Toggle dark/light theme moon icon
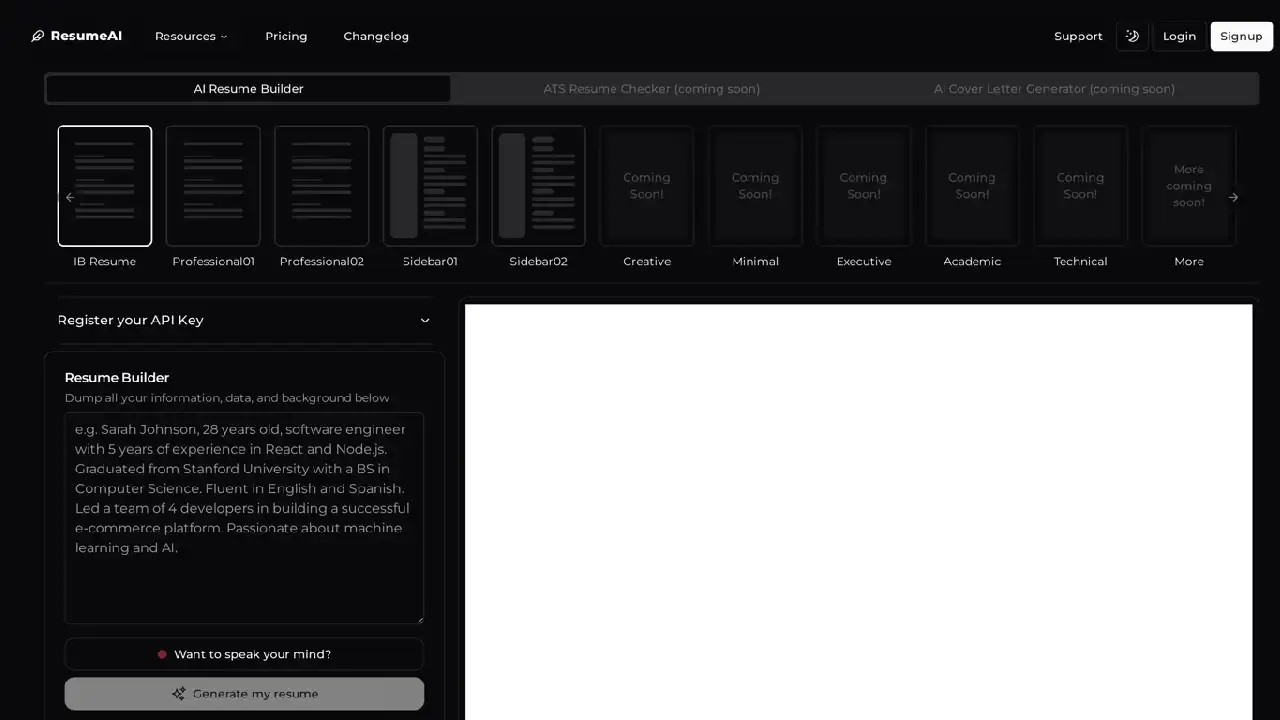Viewport: 1280px width, 720px height. pyautogui.click(x=1132, y=36)
